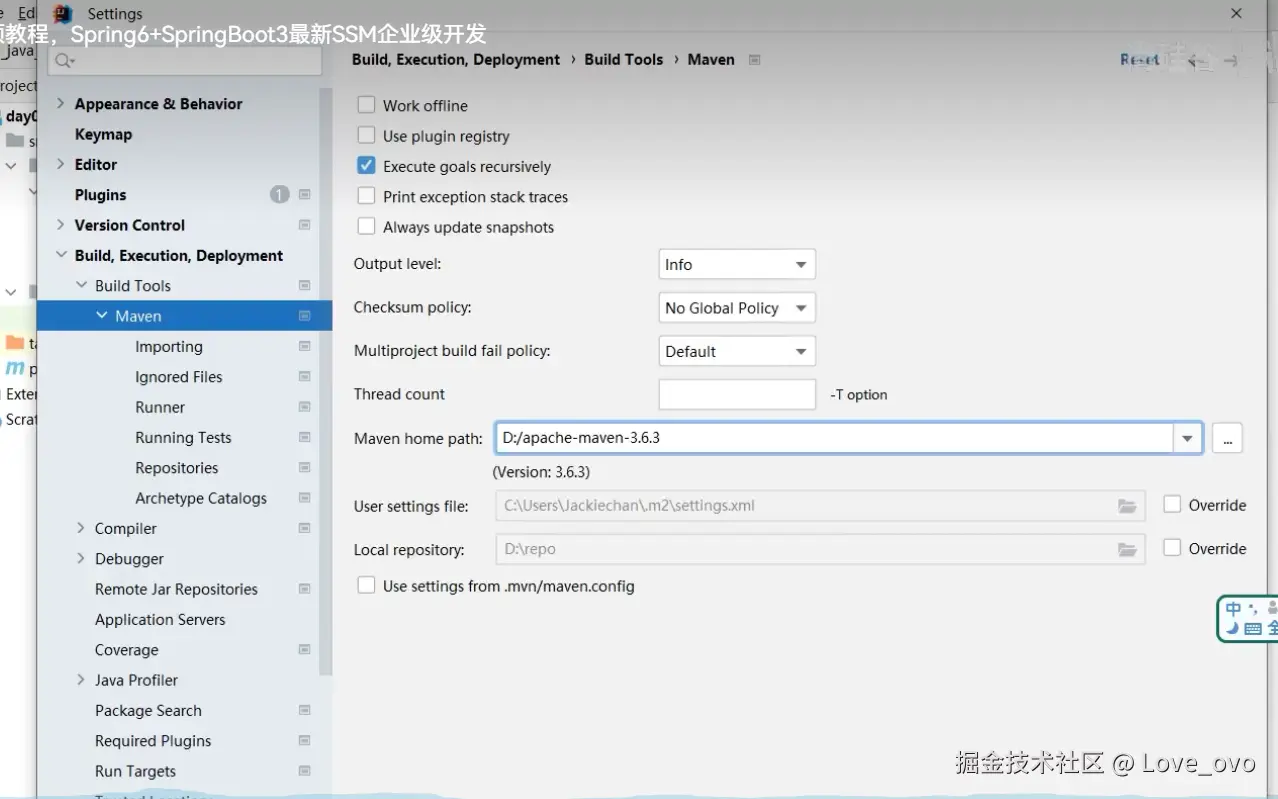The height and width of the screenshot is (799, 1278).
Task: Enable Use settings from .mvn/maven.config
Action: [x=367, y=586]
